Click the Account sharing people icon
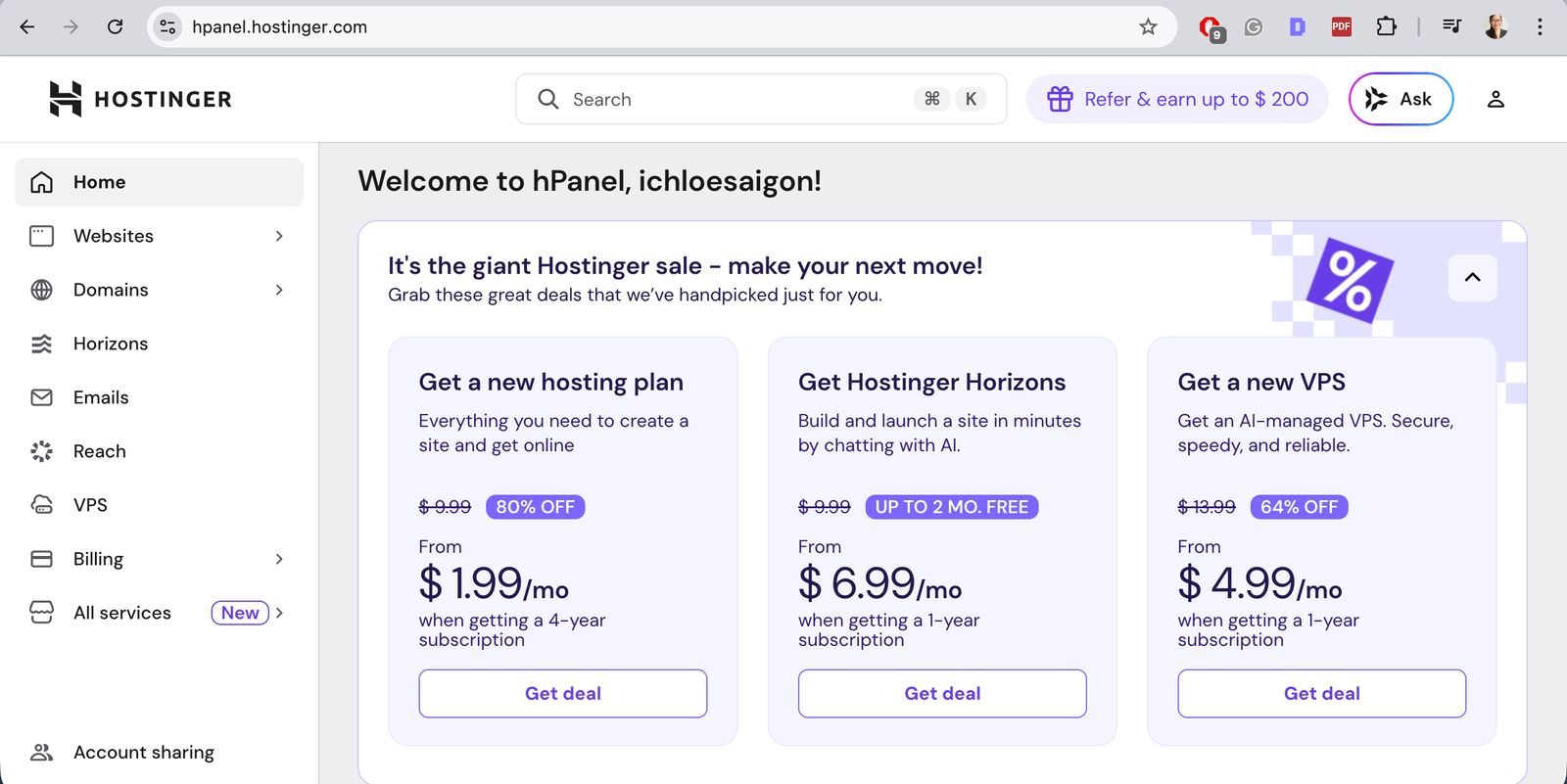The width and height of the screenshot is (1567, 784). pos(41,752)
